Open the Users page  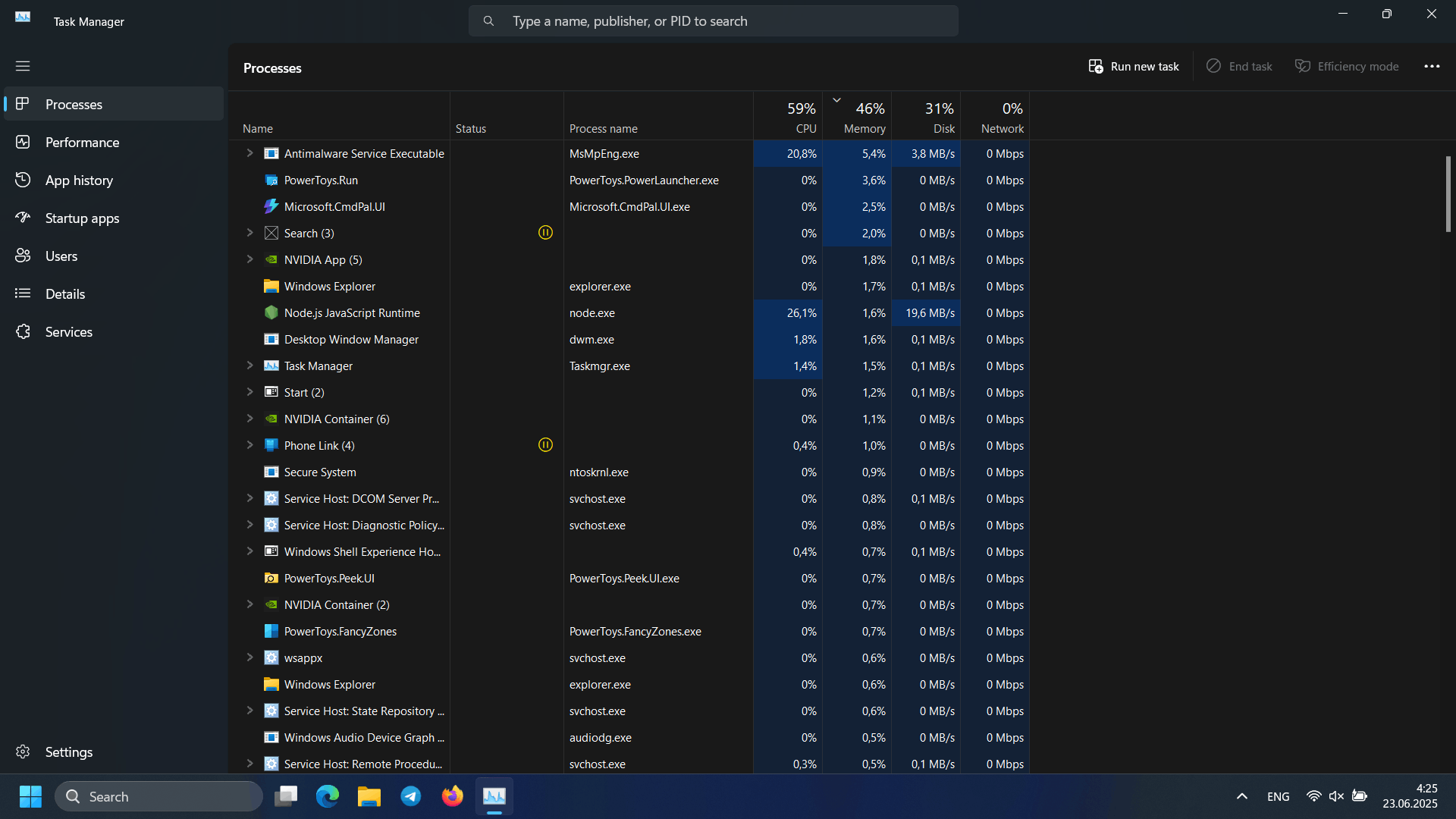click(x=61, y=256)
